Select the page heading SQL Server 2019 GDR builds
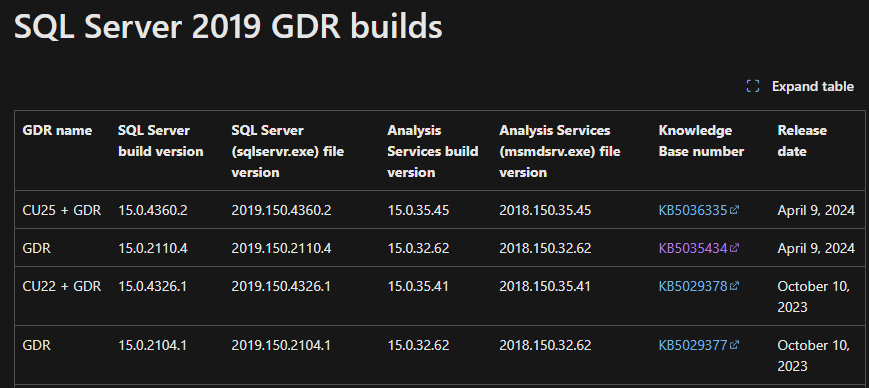Screen dimensions: 869x388 (228, 26)
